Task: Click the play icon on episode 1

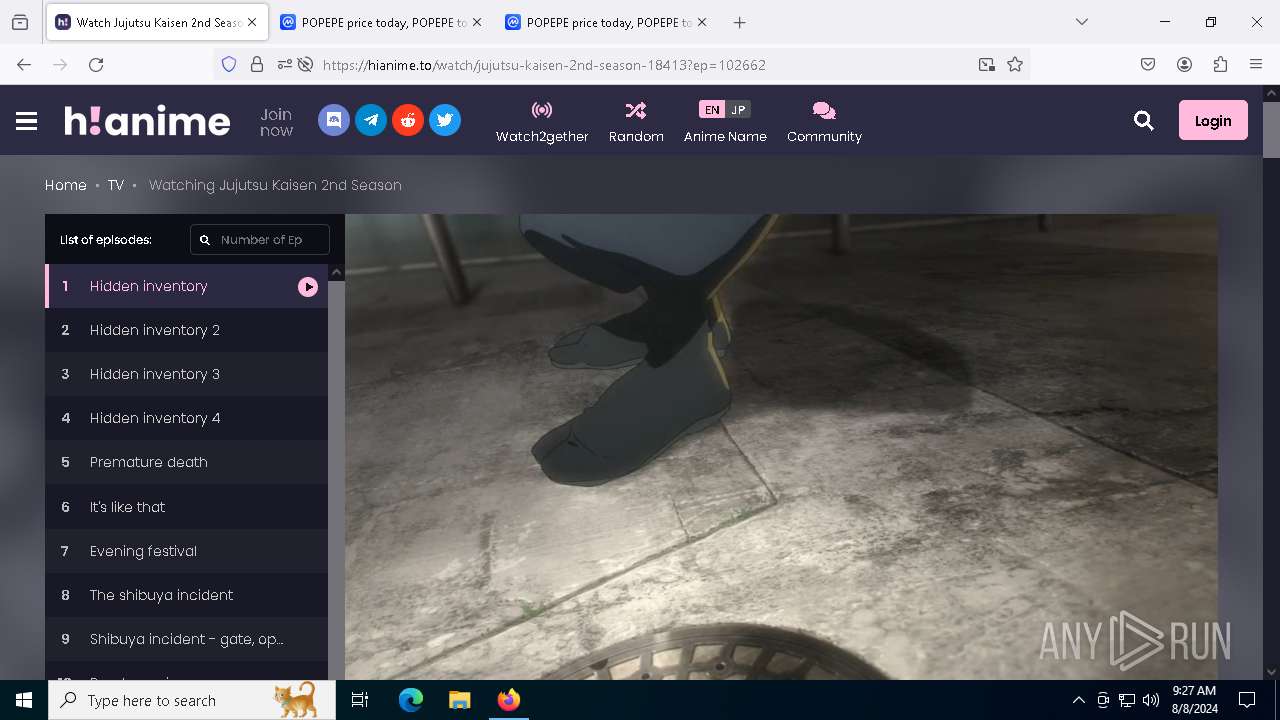Action: coord(308,287)
